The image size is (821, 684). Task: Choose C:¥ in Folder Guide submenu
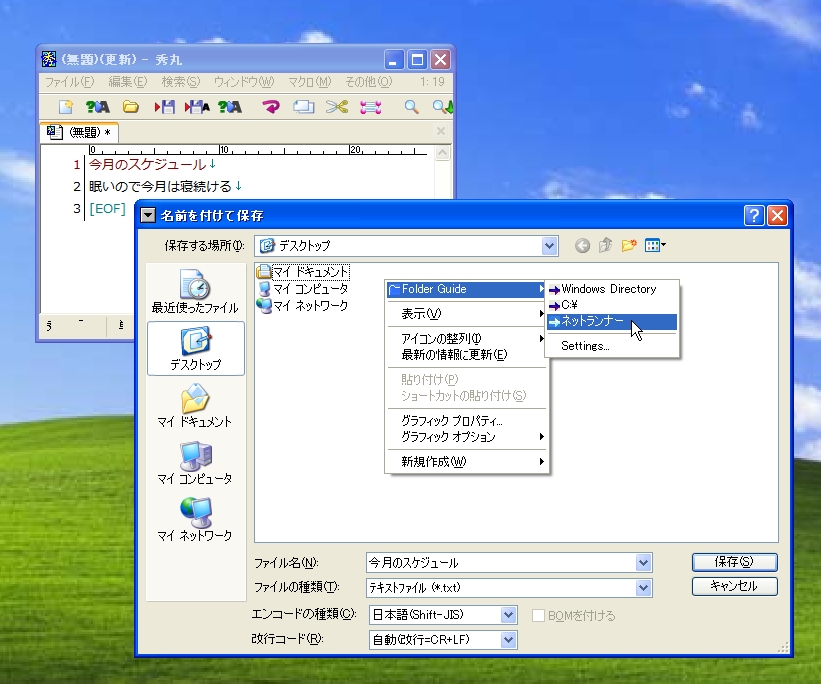coord(612,305)
